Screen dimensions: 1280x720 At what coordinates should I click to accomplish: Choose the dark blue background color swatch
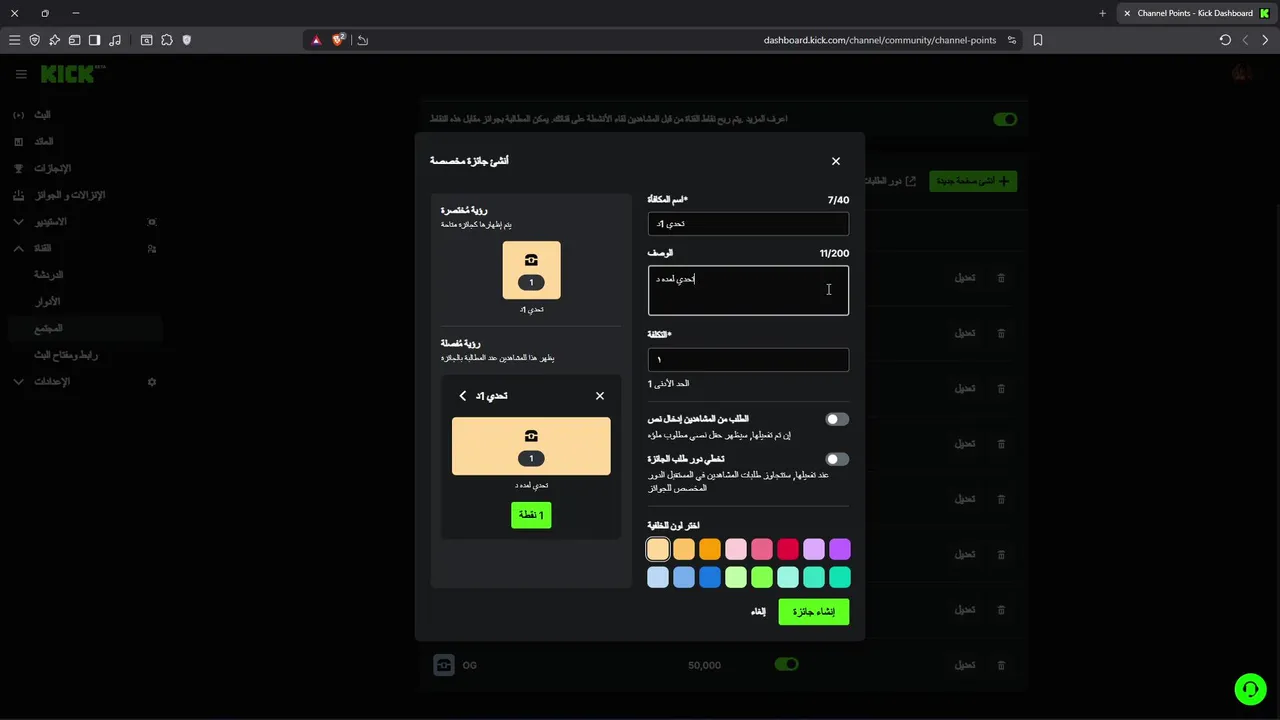710,577
